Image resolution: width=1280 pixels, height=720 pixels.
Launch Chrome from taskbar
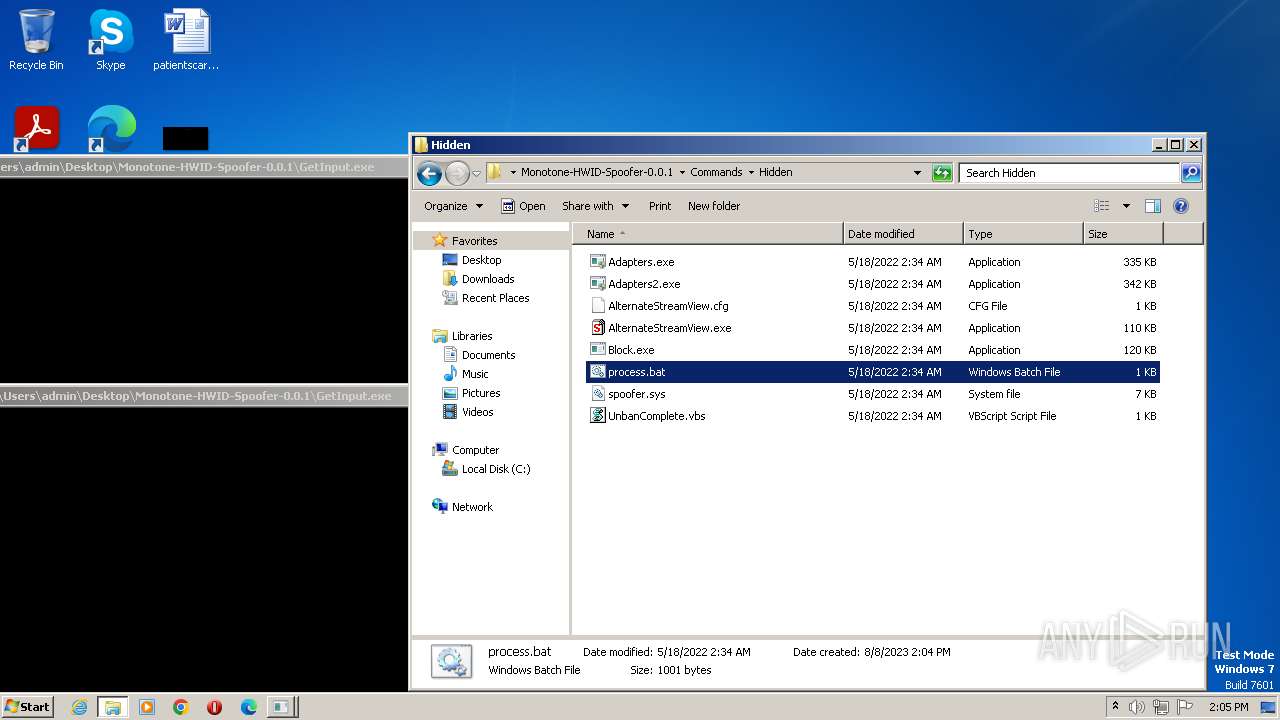[181, 707]
